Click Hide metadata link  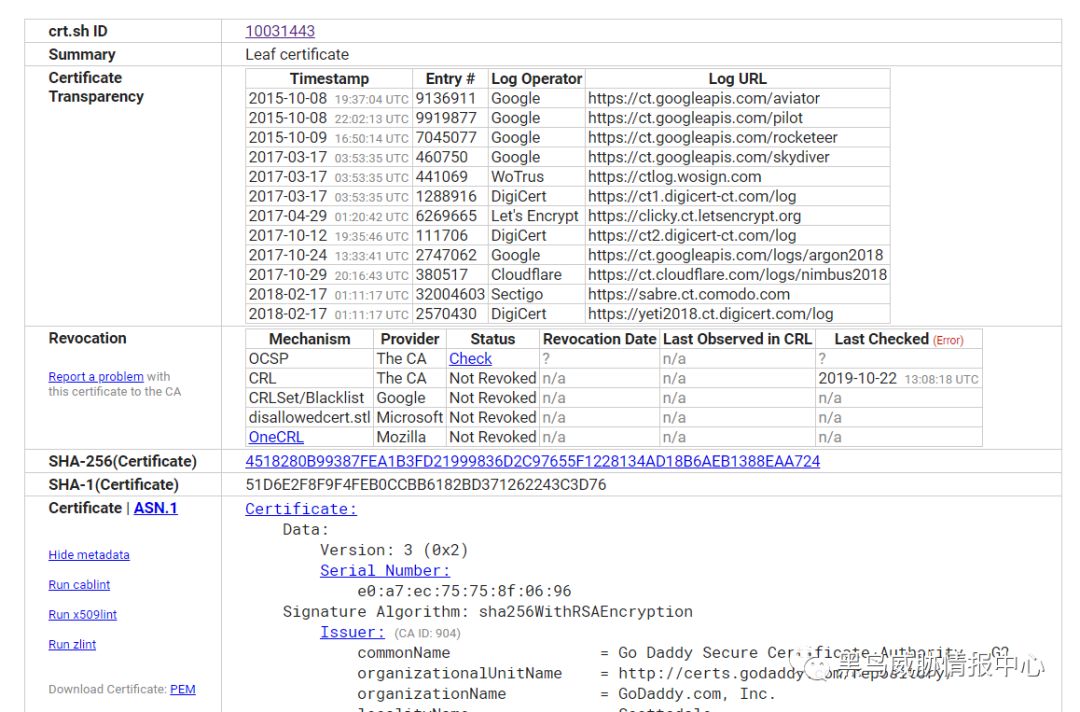(x=89, y=555)
